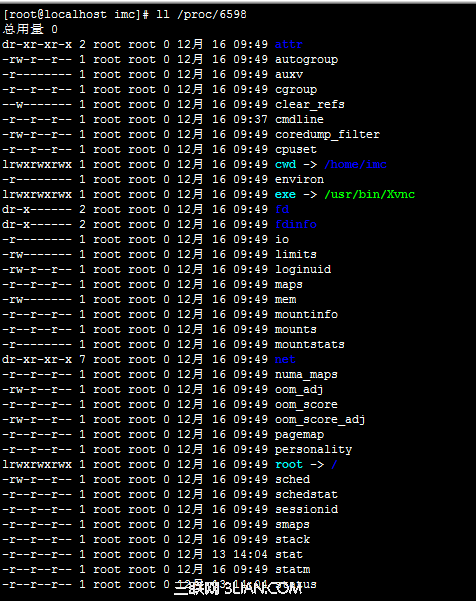Click the /home/imc link target
Screen dimensions: 476x601
[355, 164]
